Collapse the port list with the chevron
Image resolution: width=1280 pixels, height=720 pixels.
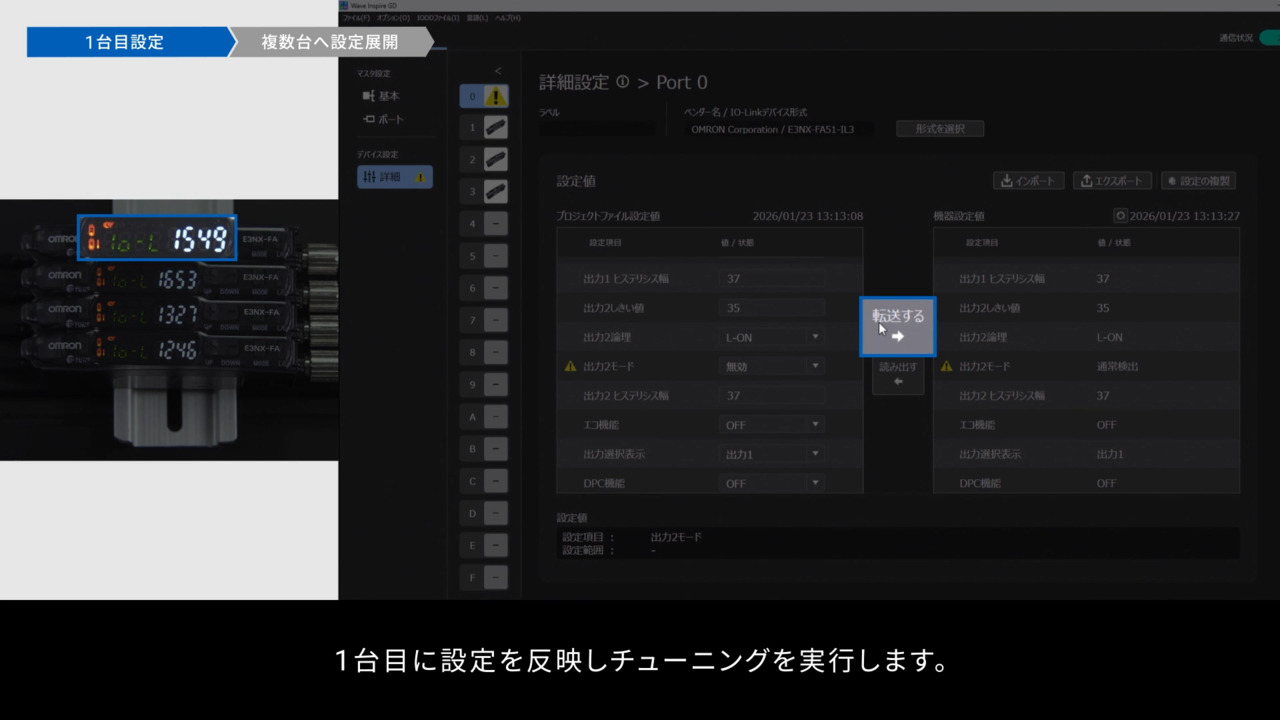(x=498, y=71)
